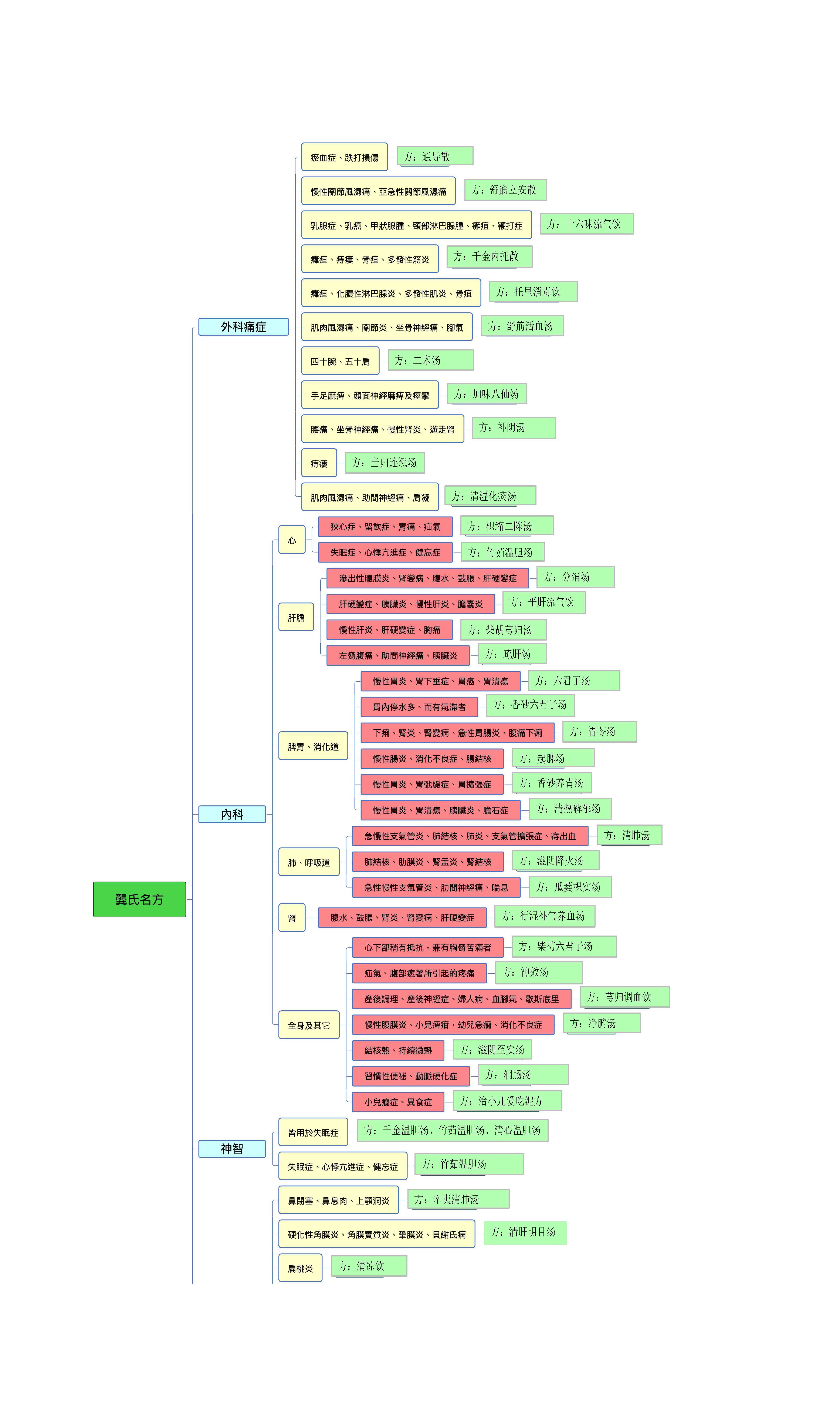Select node 鼻閉塞、鼻息肉、上顎洞炎
Image resolution: width=840 pixels, height=1410 pixels.
[x=339, y=1200]
